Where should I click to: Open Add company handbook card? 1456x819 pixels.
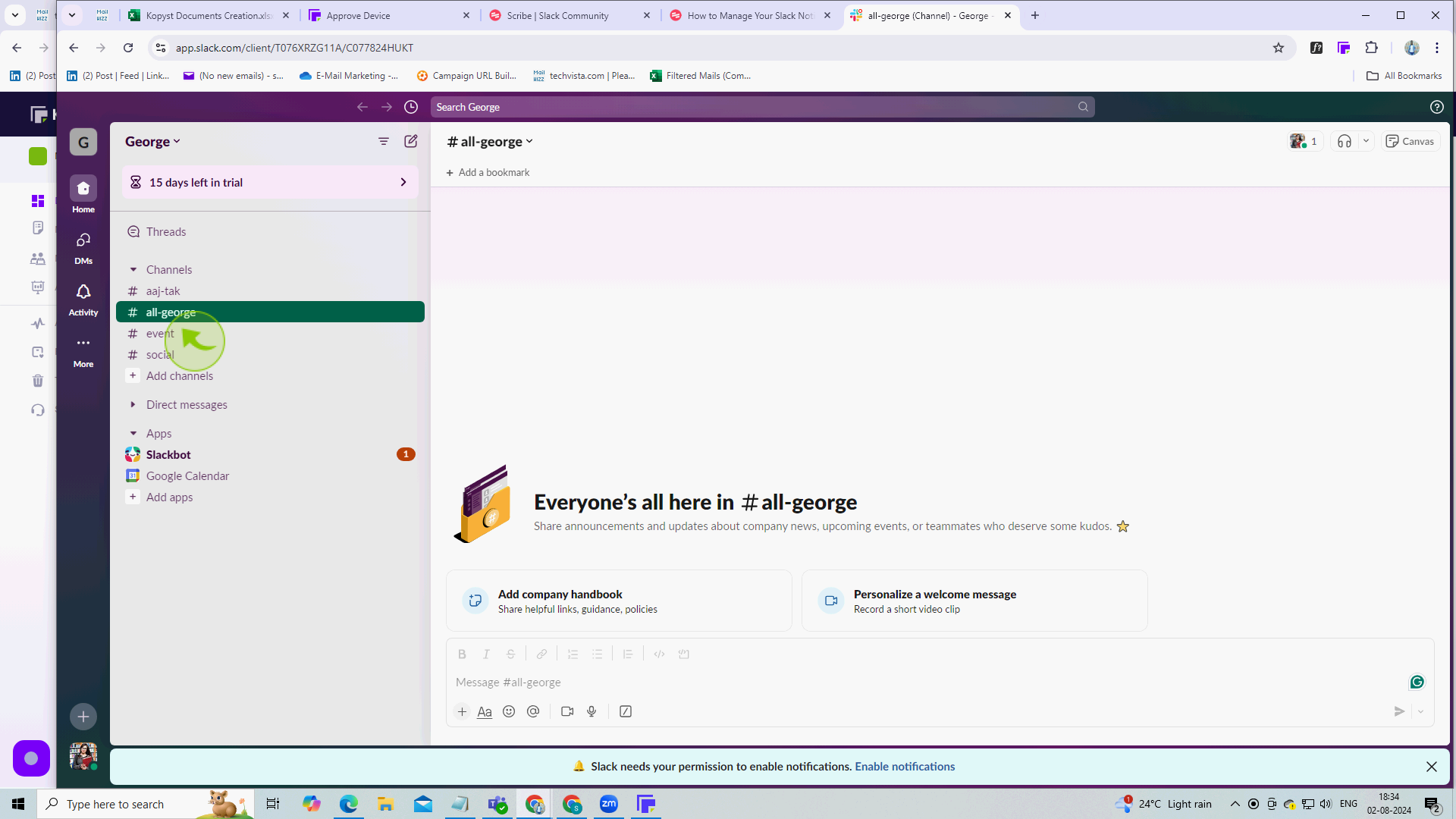[x=619, y=601]
